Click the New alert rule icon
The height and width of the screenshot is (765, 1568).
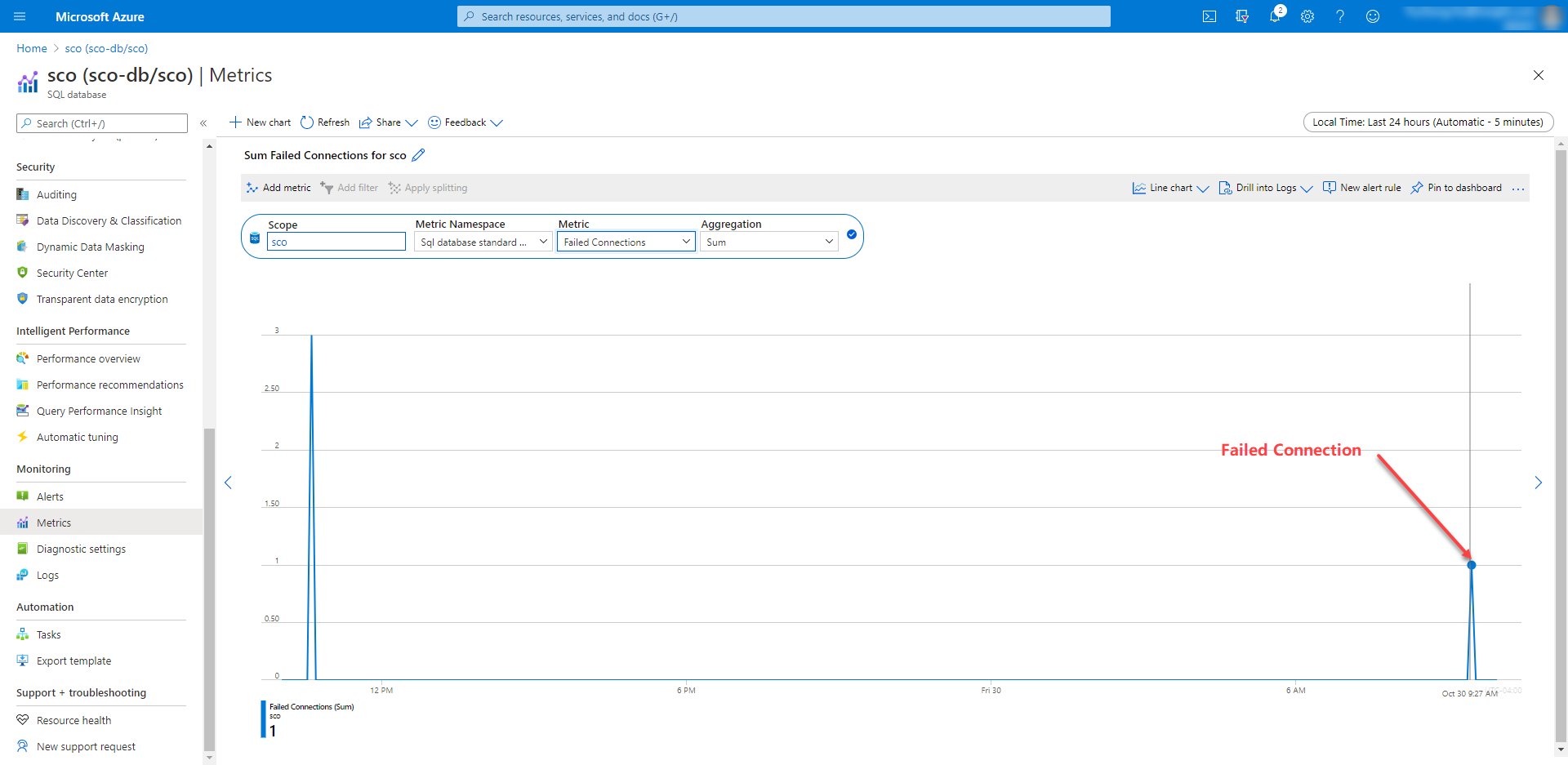click(1330, 188)
